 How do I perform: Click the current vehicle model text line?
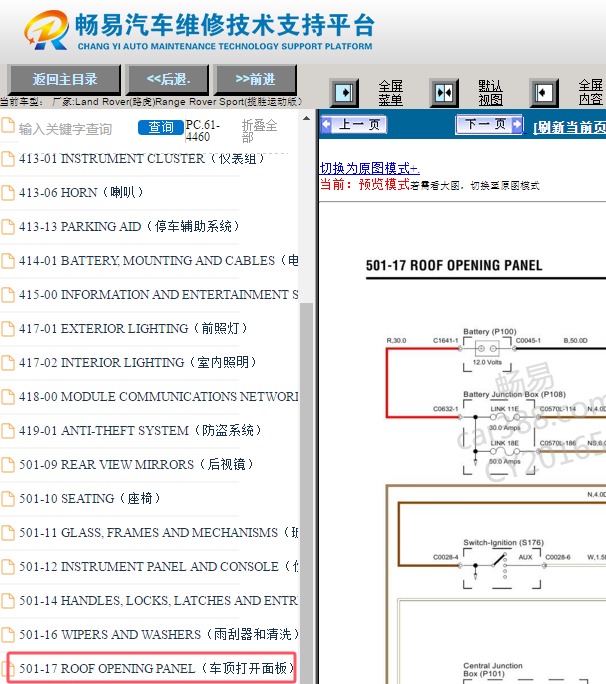click(151, 102)
